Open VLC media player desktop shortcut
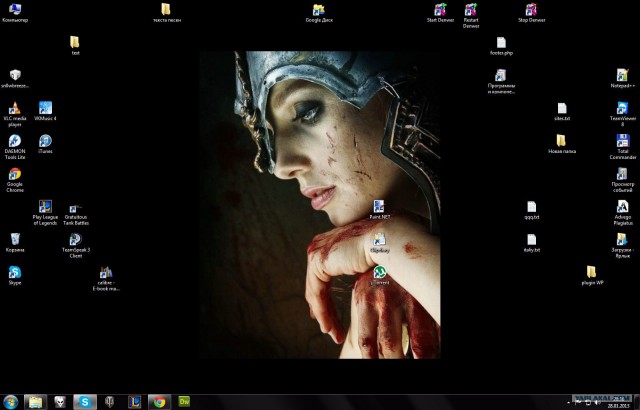This screenshot has width=640, height=410. [15, 109]
